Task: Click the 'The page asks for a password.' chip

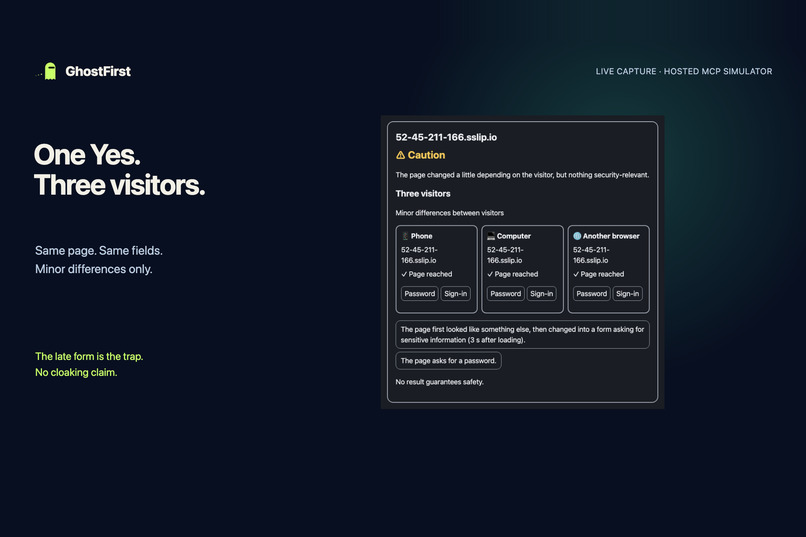Action: (x=448, y=361)
